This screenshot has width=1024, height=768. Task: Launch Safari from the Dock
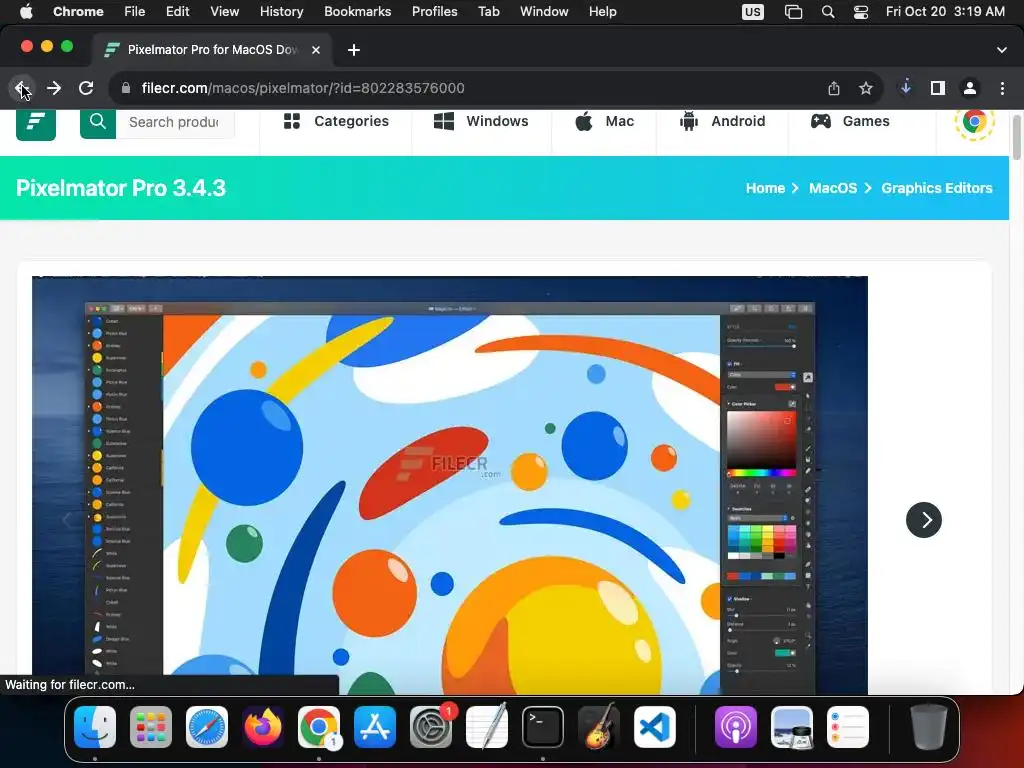[207, 727]
